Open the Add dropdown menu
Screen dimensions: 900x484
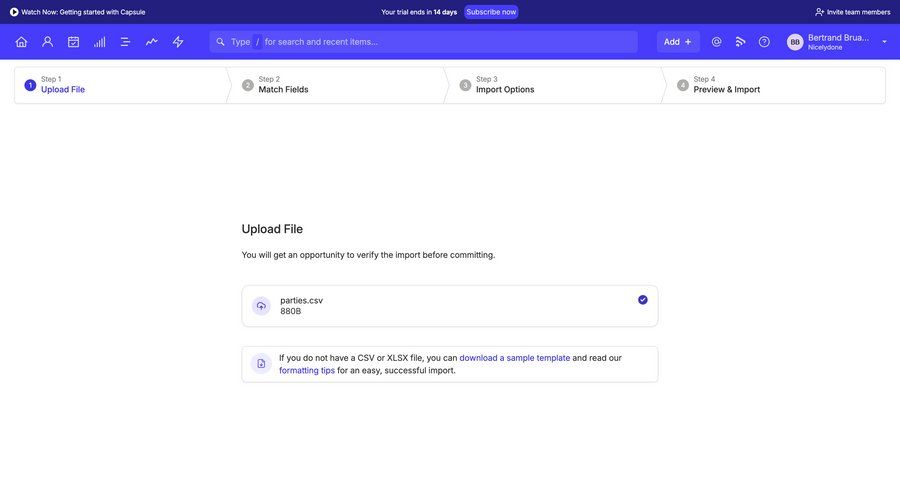677,42
